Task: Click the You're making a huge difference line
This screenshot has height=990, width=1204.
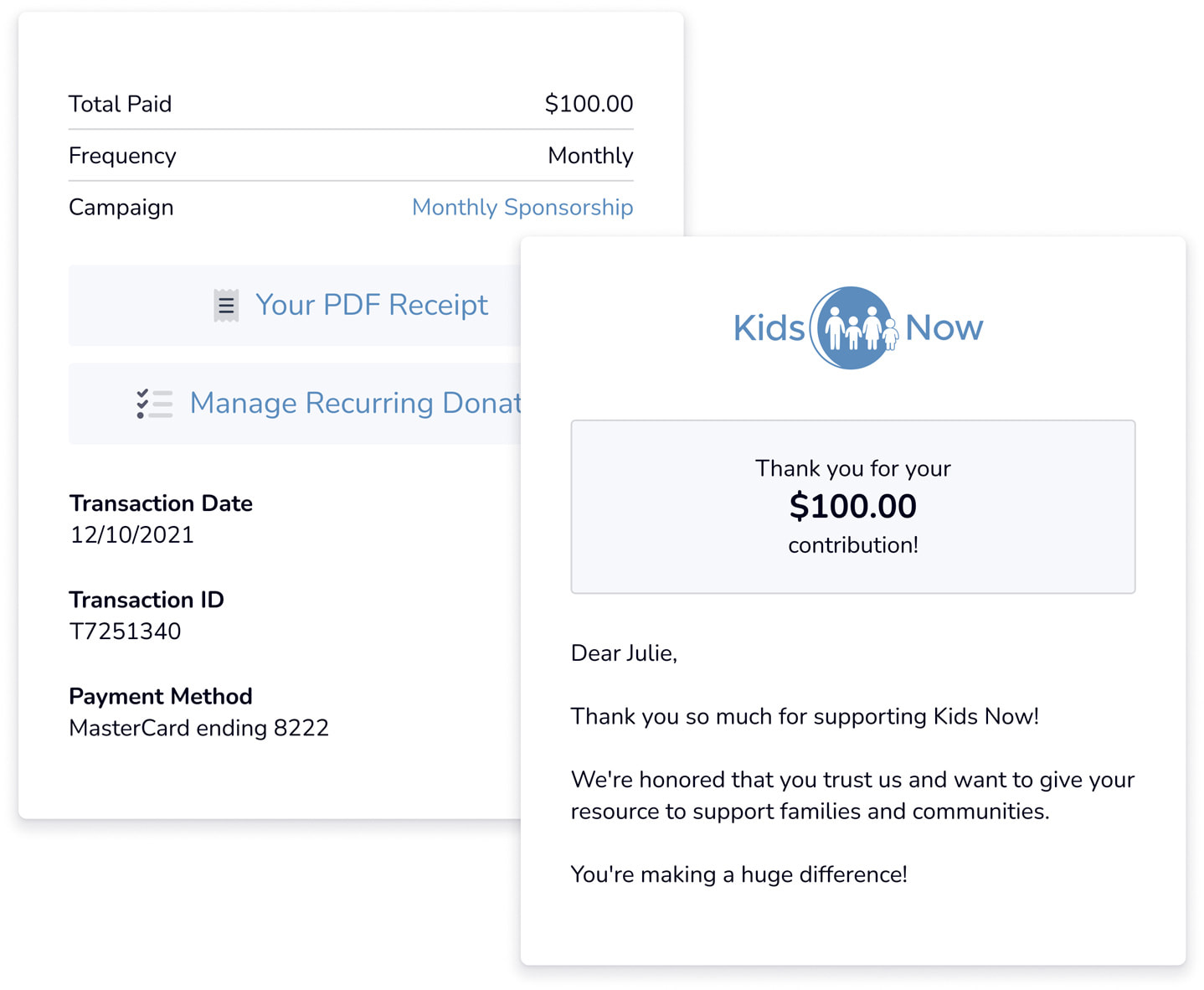Action: tap(738, 874)
